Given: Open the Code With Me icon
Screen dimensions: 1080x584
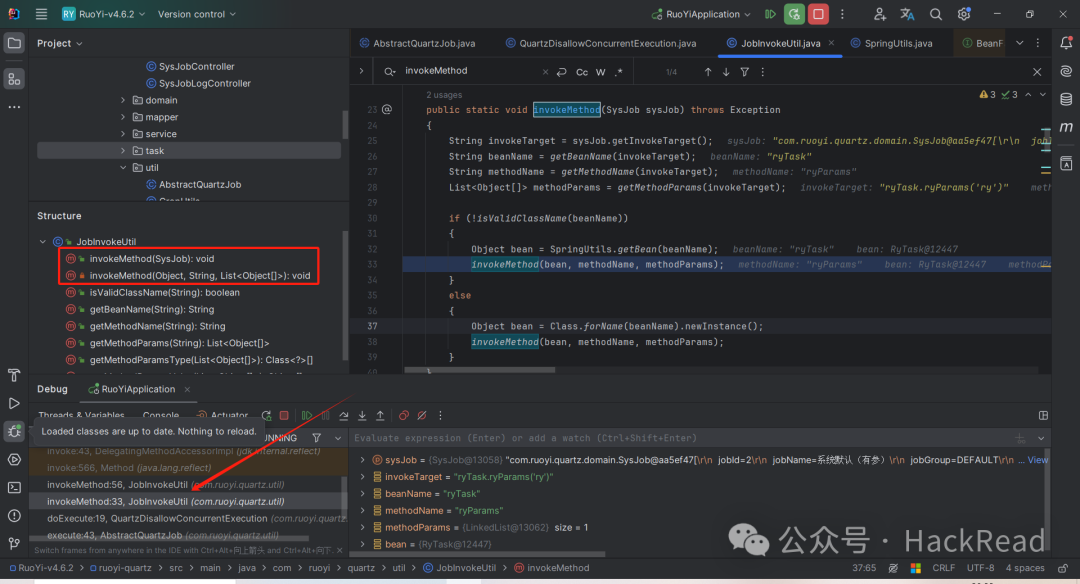Looking at the screenshot, I should (x=880, y=14).
